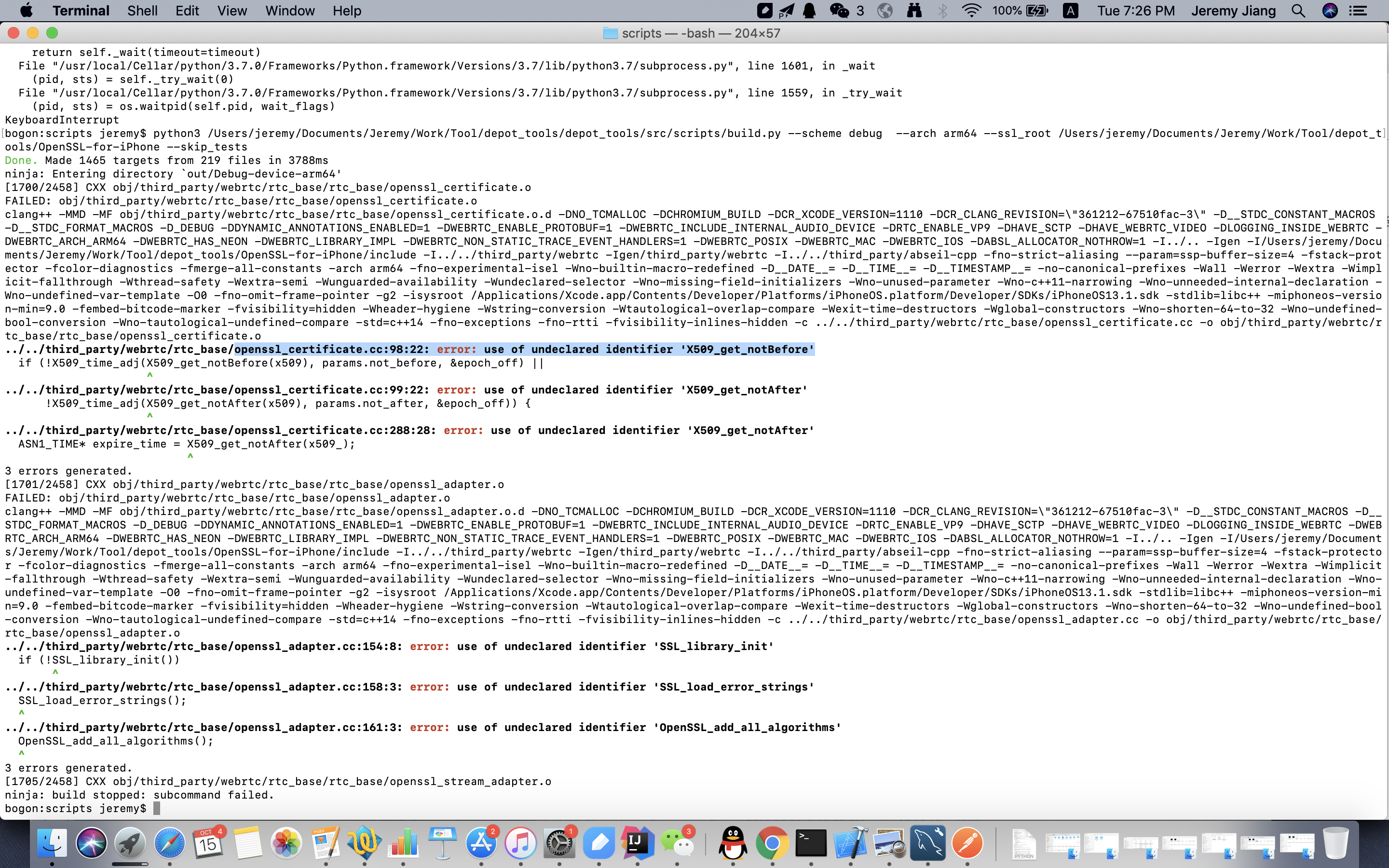Open the Trash in the Dock
1389x868 pixels.
(x=1335, y=843)
